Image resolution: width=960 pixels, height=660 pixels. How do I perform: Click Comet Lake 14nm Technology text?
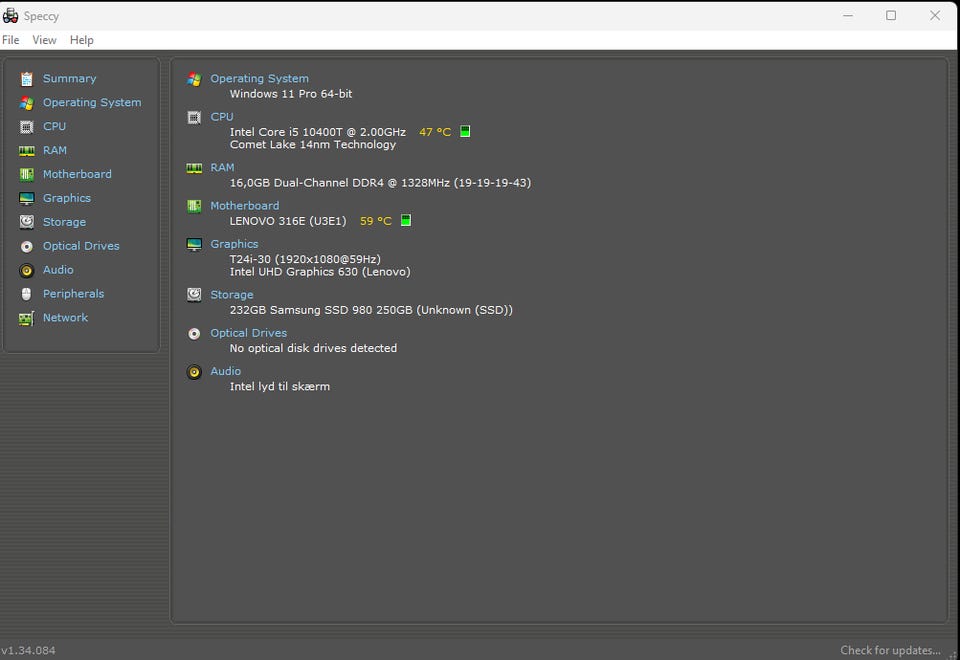coord(313,144)
